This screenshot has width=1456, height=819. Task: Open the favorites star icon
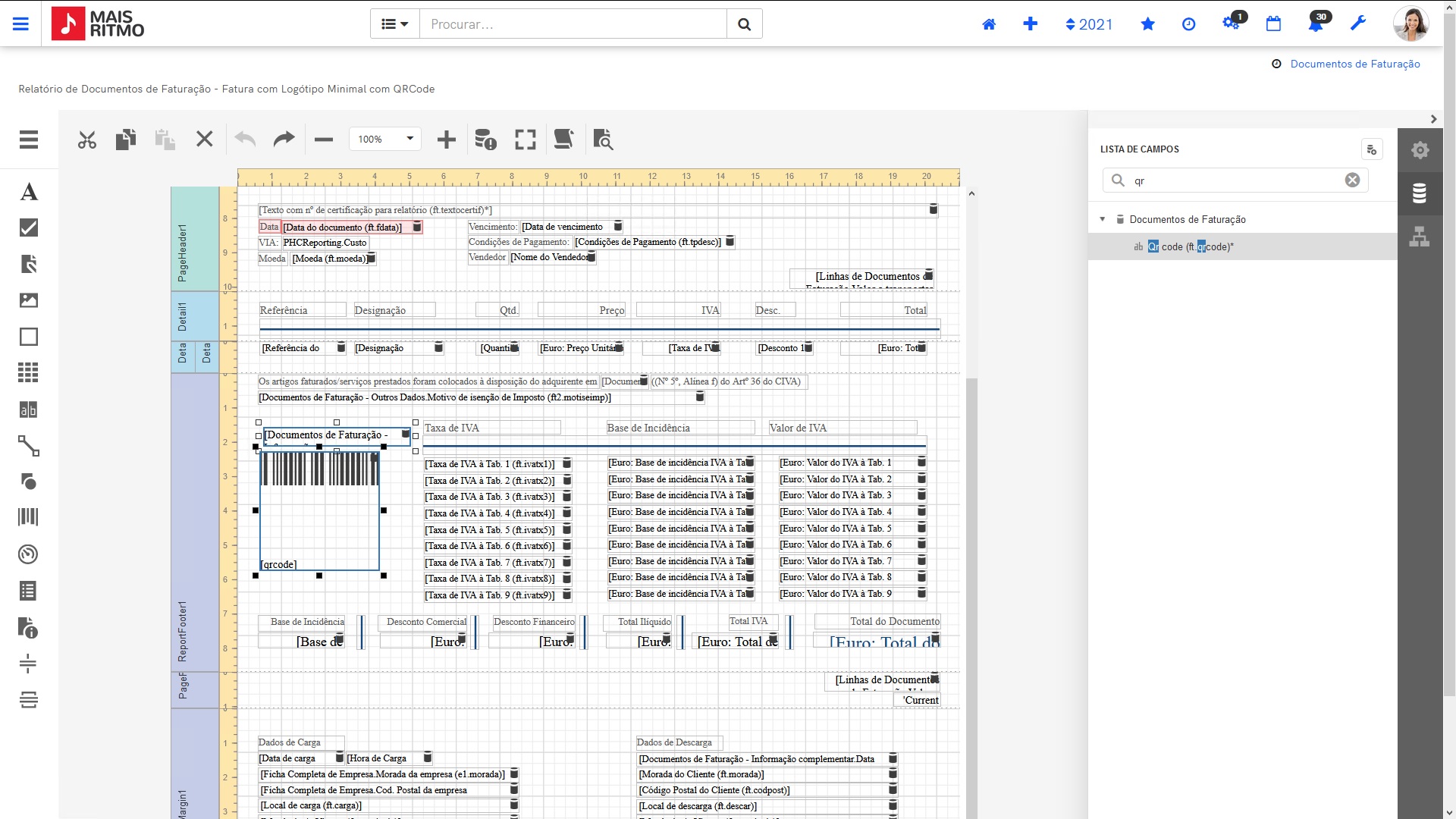pos(1147,24)
